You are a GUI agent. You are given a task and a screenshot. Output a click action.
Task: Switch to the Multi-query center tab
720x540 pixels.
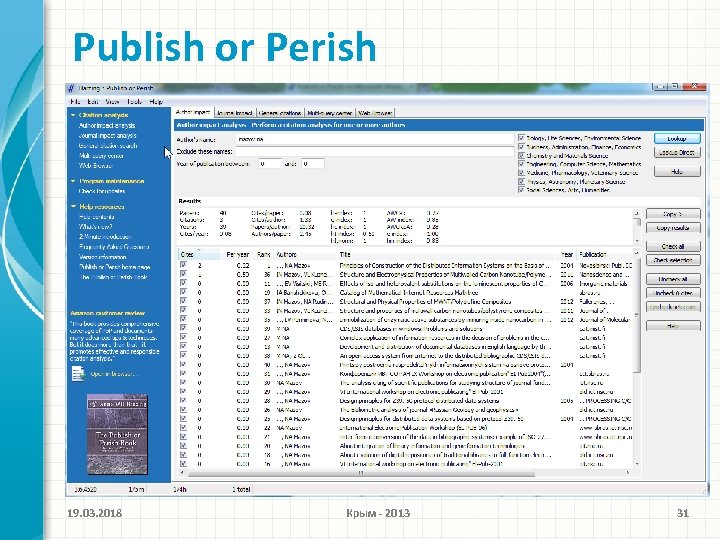tap(330, 112)
